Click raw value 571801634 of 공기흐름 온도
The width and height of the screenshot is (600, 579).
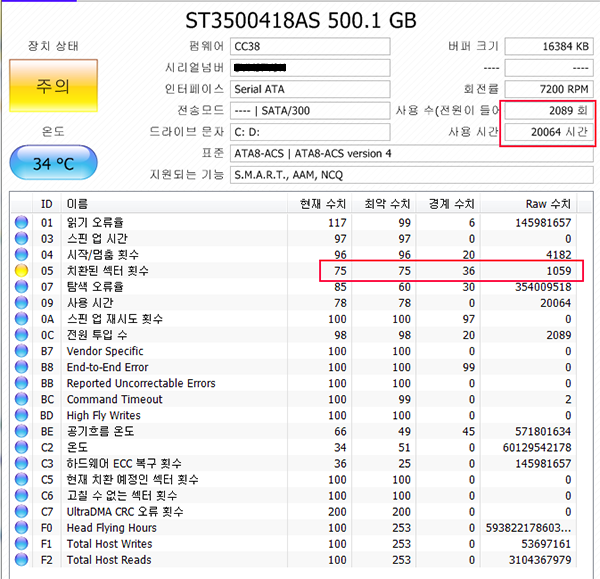pyautogui.click(x=543, y=432)
